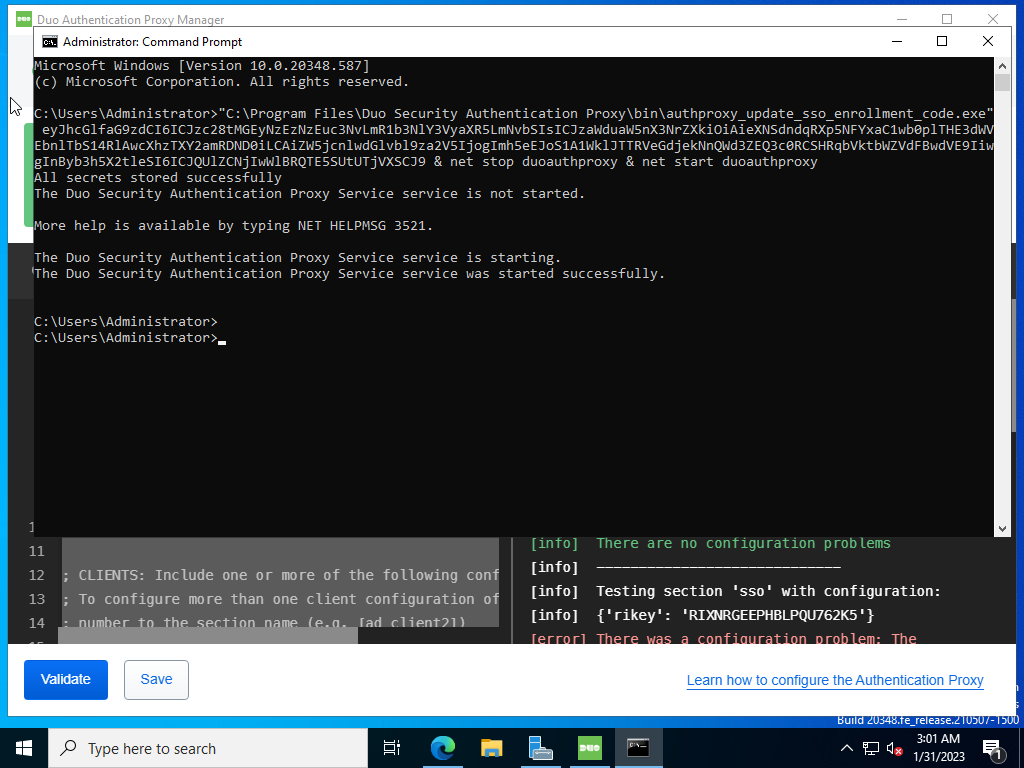Open Learn how to configure the Authentication Proxy link
Viewport: 1024px width, 768px height.
tap(835, 680)
